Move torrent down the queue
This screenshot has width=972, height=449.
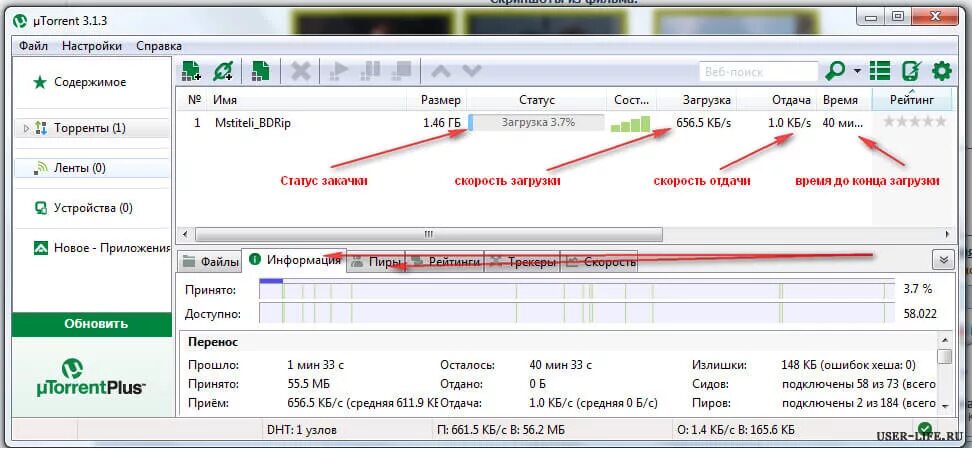point(472,71)
